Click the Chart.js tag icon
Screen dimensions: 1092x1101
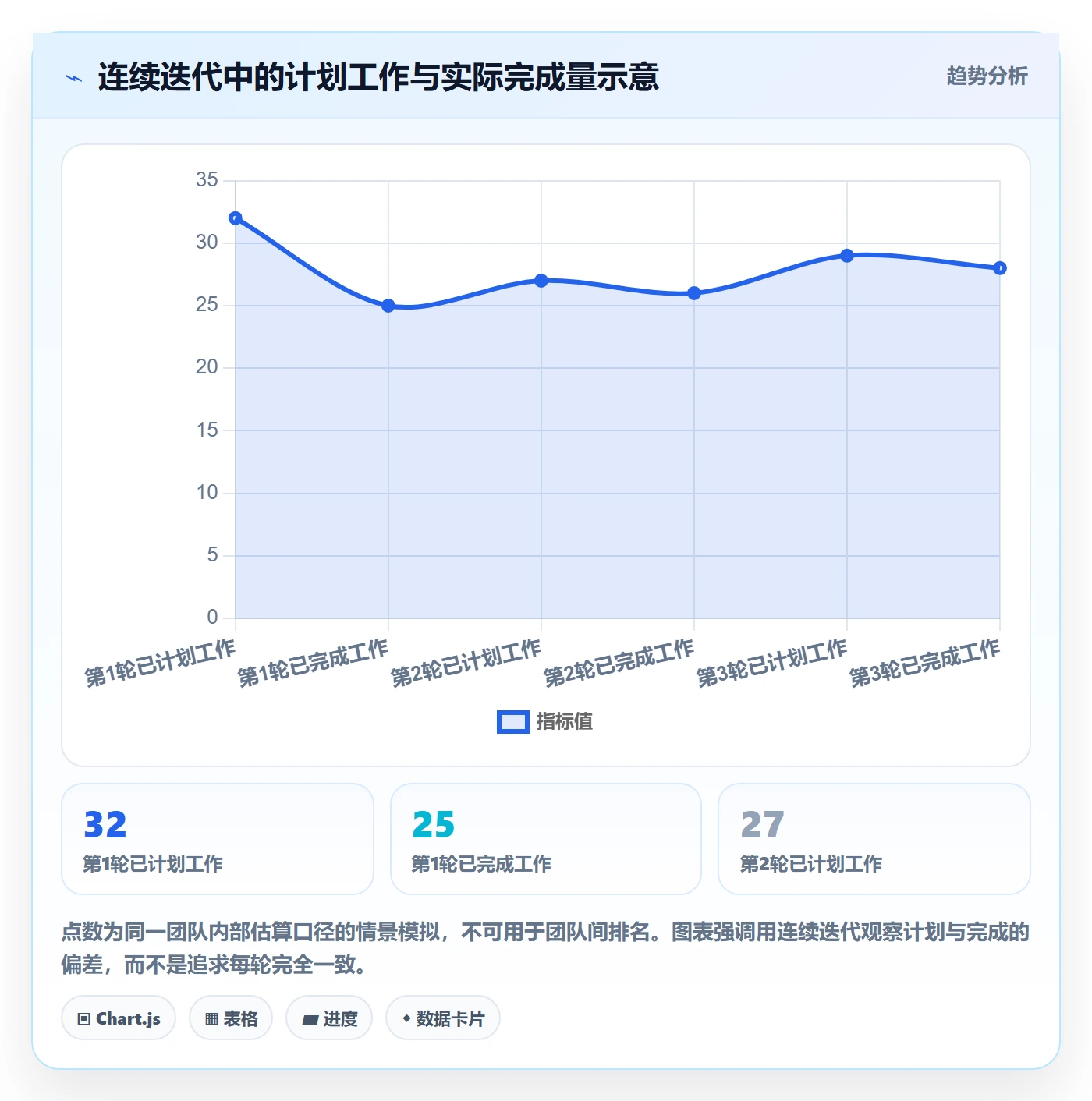pyautogui.click(x=84, y=1018)
